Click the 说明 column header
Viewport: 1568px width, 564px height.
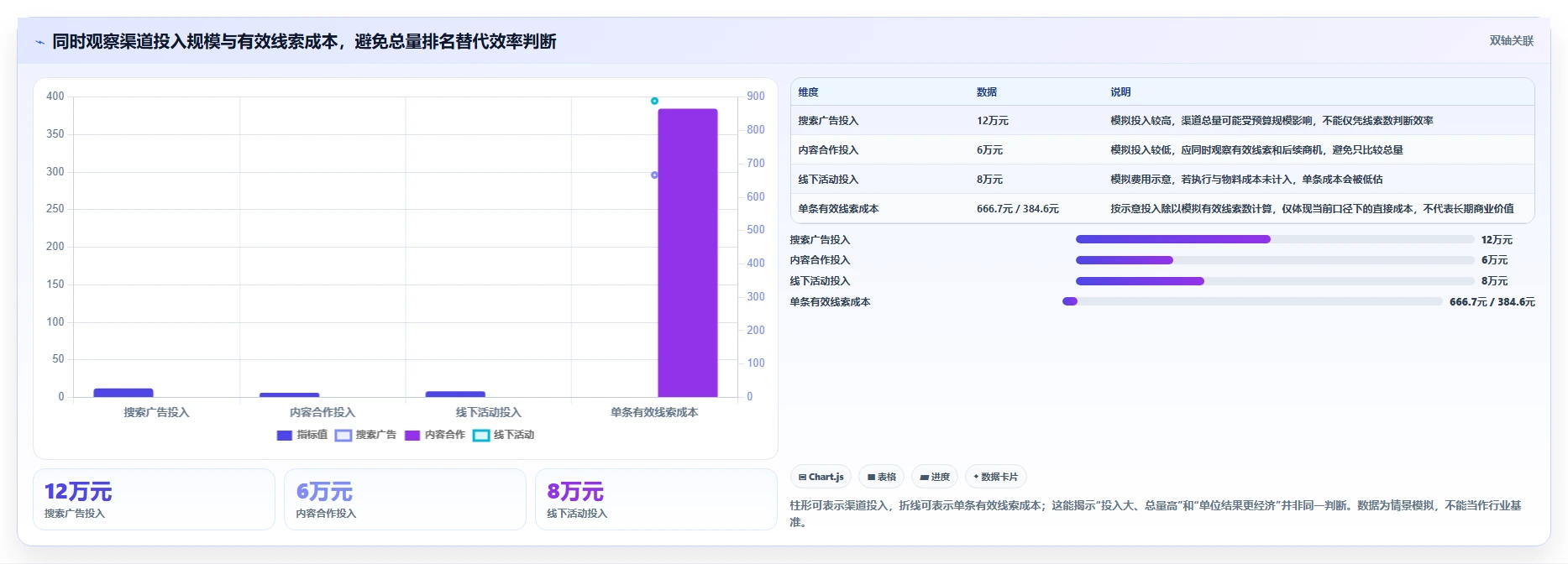(x=1120, y=92)
